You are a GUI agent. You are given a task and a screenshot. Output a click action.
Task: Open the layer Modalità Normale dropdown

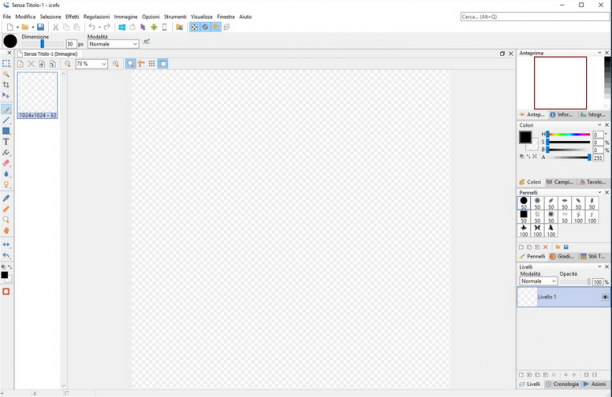[538, 281]
